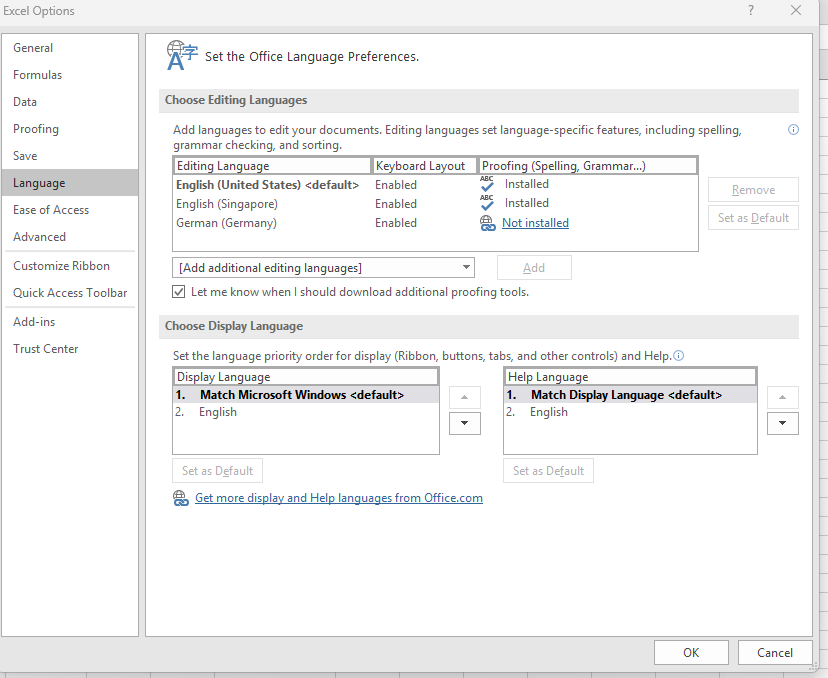Move help language down with arrow button
The image size is (828, 678).
click(x=783, y=423)
